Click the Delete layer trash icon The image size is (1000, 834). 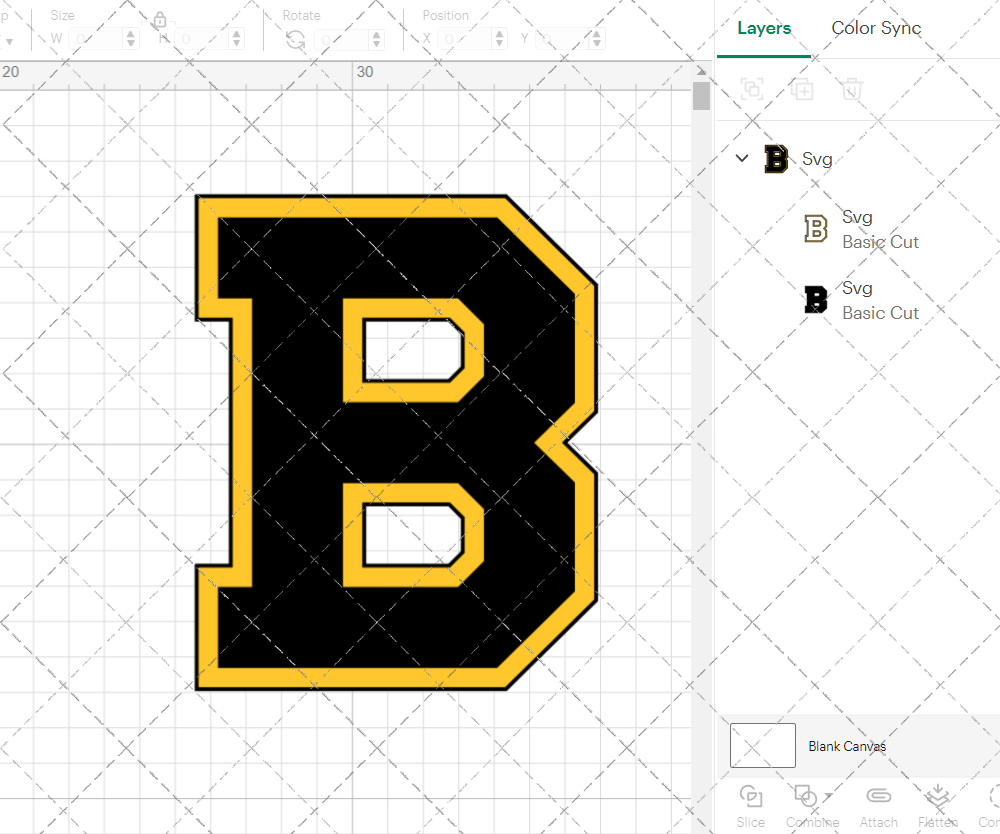pyautogui.click(x=851, y=89)
